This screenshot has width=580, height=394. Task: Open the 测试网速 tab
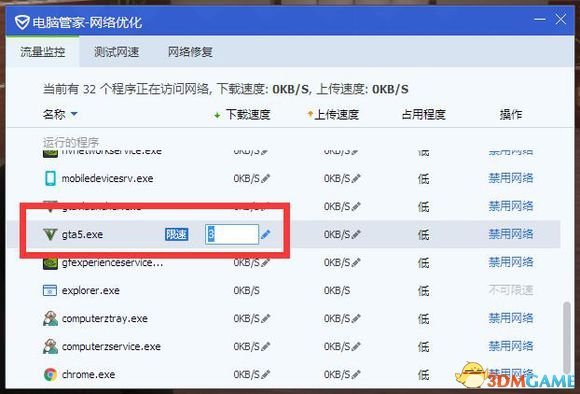[116, 51]
